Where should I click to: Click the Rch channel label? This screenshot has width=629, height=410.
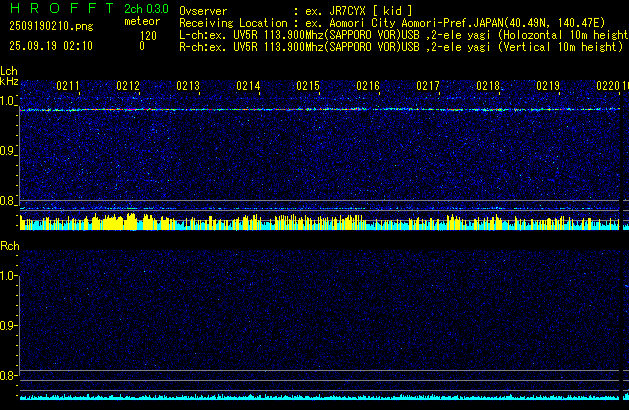click(x=10, y=246)
